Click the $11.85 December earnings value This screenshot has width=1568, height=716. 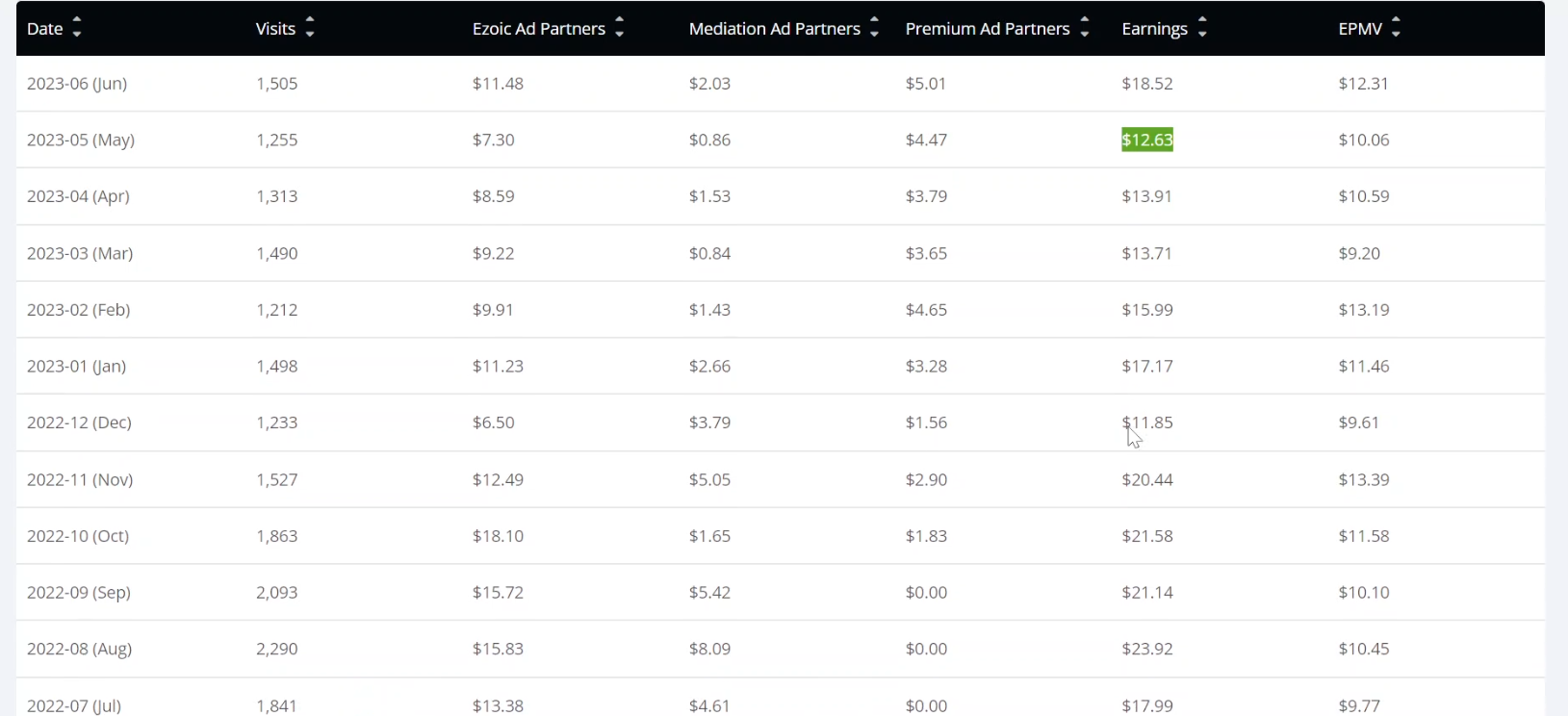pyautogui.click(x=1147, y=422)
